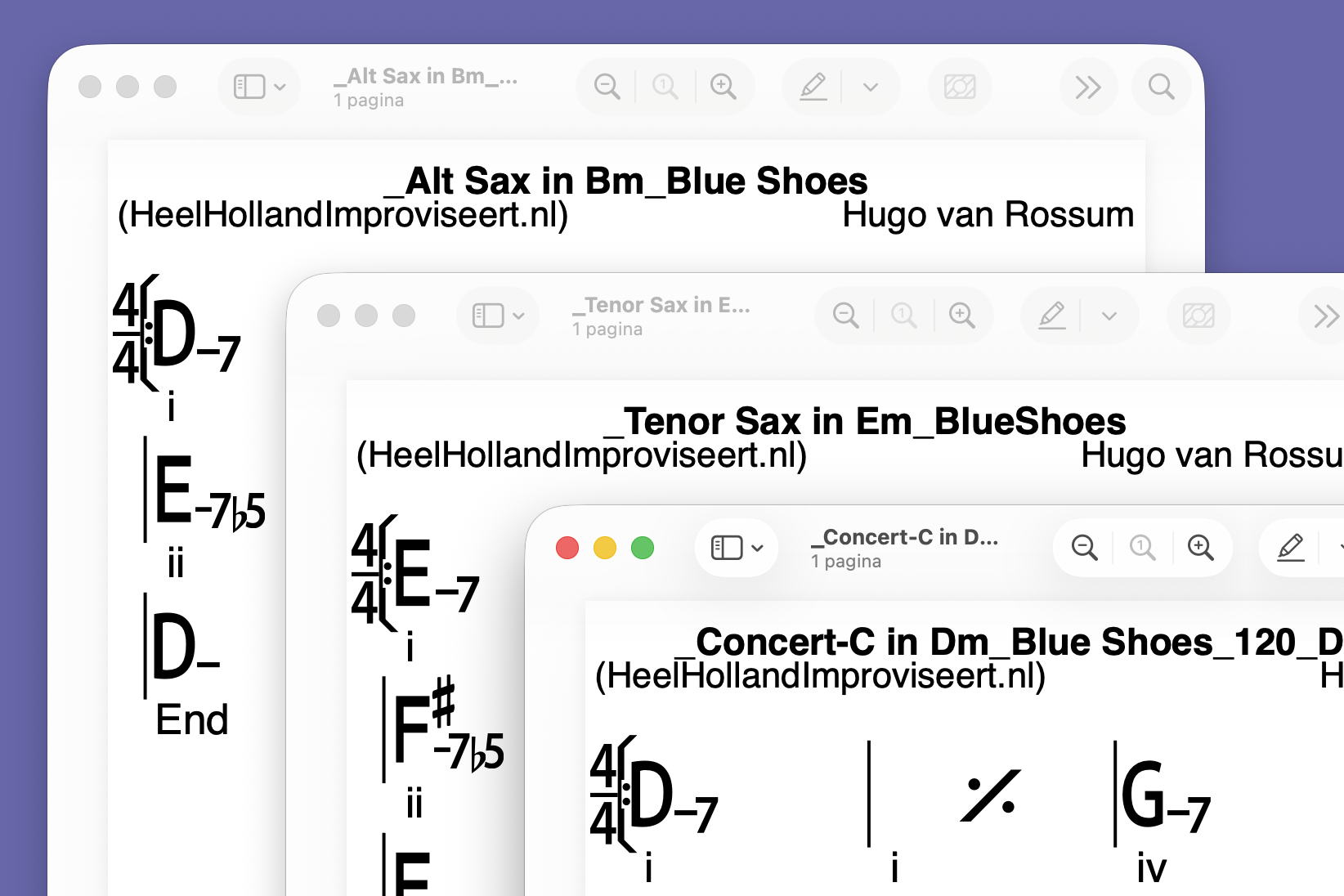Zoom in within Tenor Sax window
The width and height of the screenshot is (1344, 896).
point(962,316)
